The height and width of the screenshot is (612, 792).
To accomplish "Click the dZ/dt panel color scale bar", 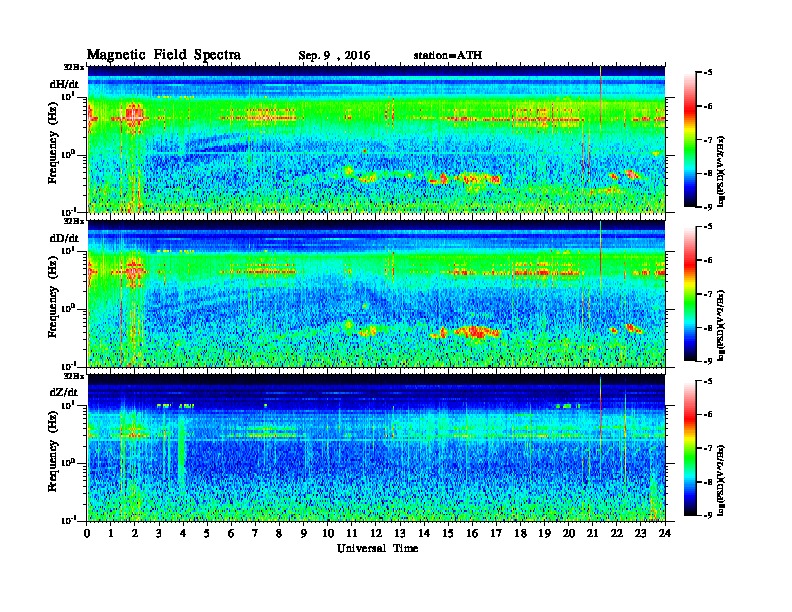I will coord(690,448).
